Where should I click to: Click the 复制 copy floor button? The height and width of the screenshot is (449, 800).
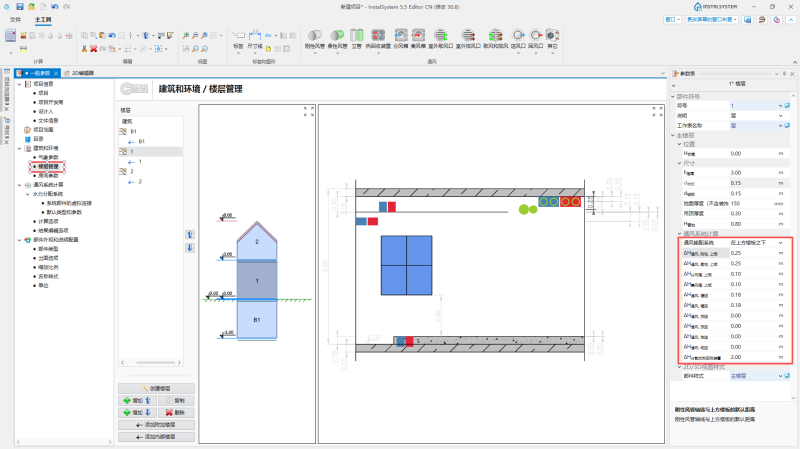coord(176,401)
